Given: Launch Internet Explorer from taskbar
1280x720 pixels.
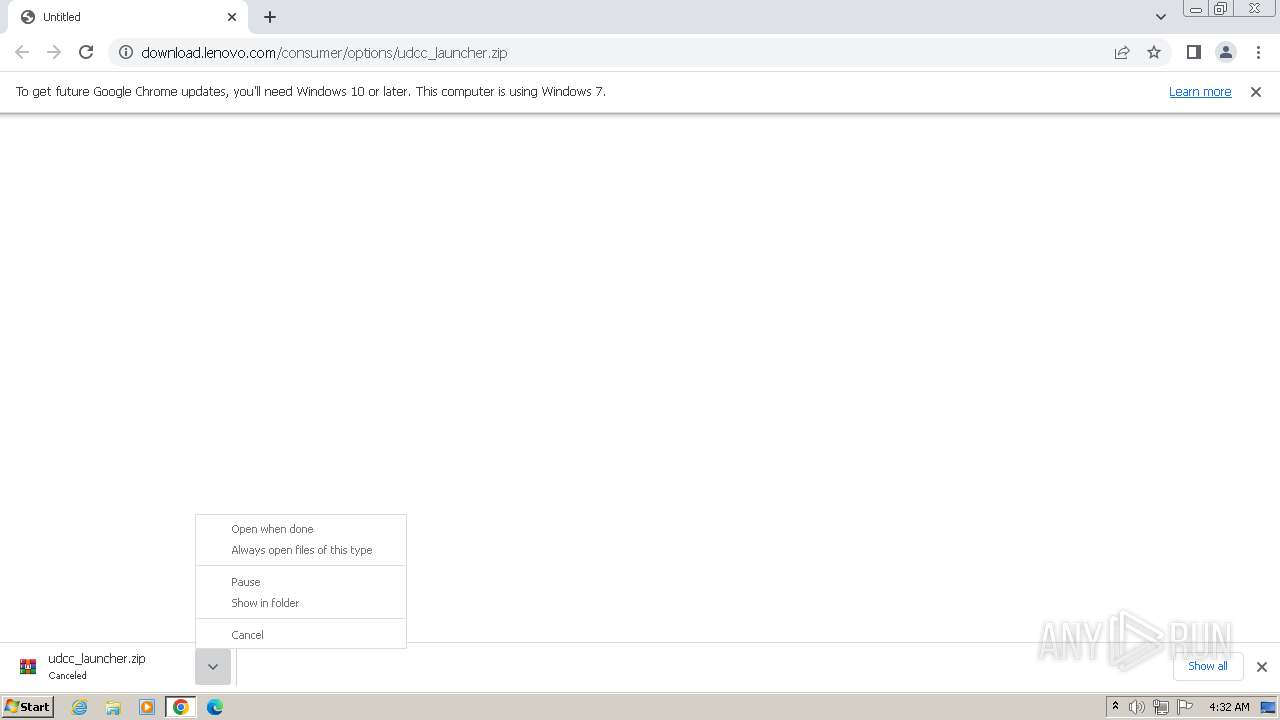Looking at the screenshot, I should pos(80,707).
